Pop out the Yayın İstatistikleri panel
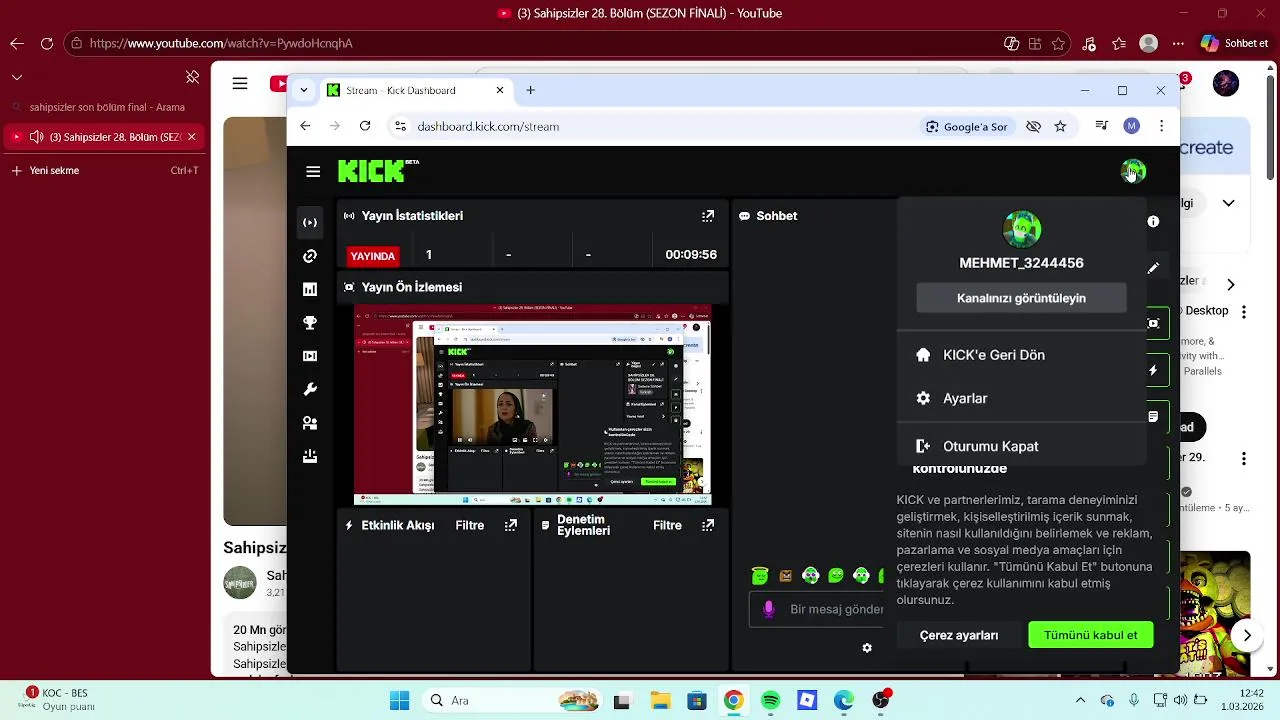Image resolution: width=1280 pixels, height=720 pixels. (x=708, y=216)
